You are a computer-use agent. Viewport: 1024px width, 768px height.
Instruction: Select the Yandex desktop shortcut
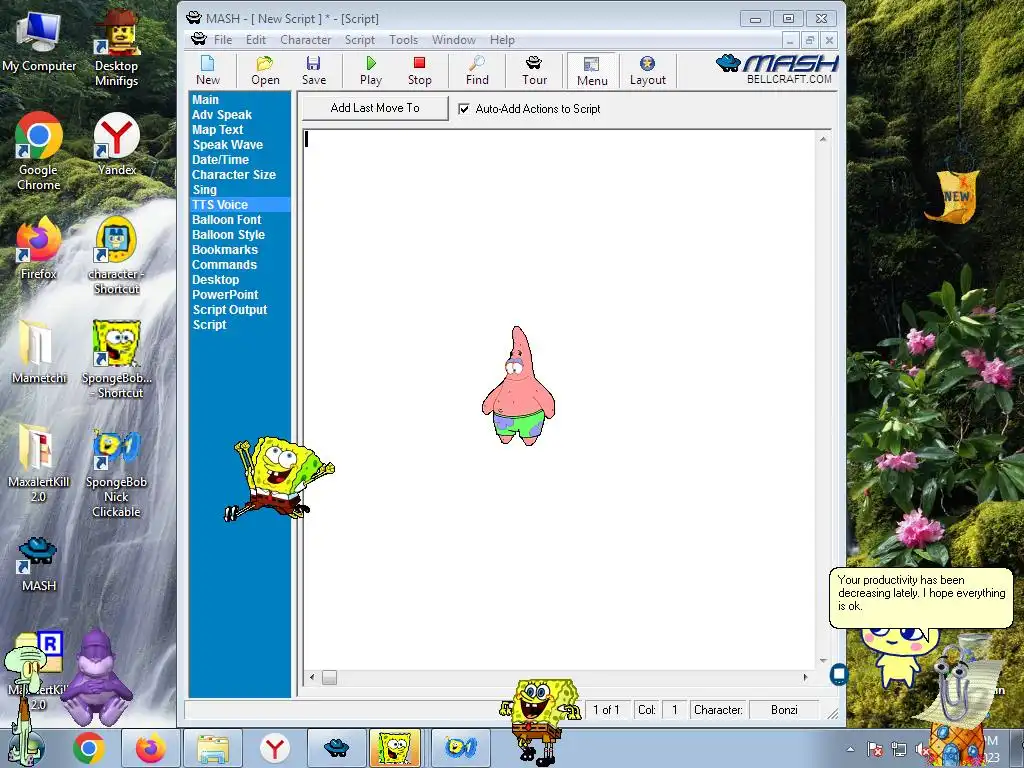[116, 144]
